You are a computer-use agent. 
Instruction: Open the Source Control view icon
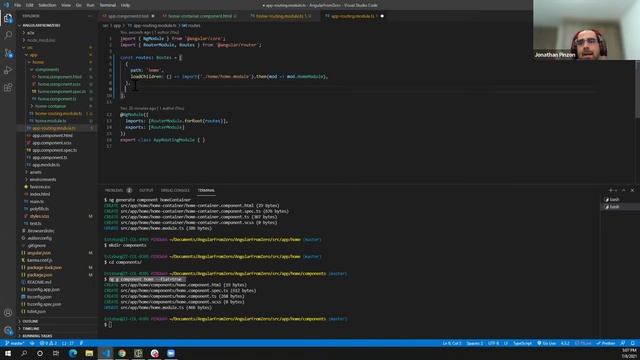[x=8, y=53]
